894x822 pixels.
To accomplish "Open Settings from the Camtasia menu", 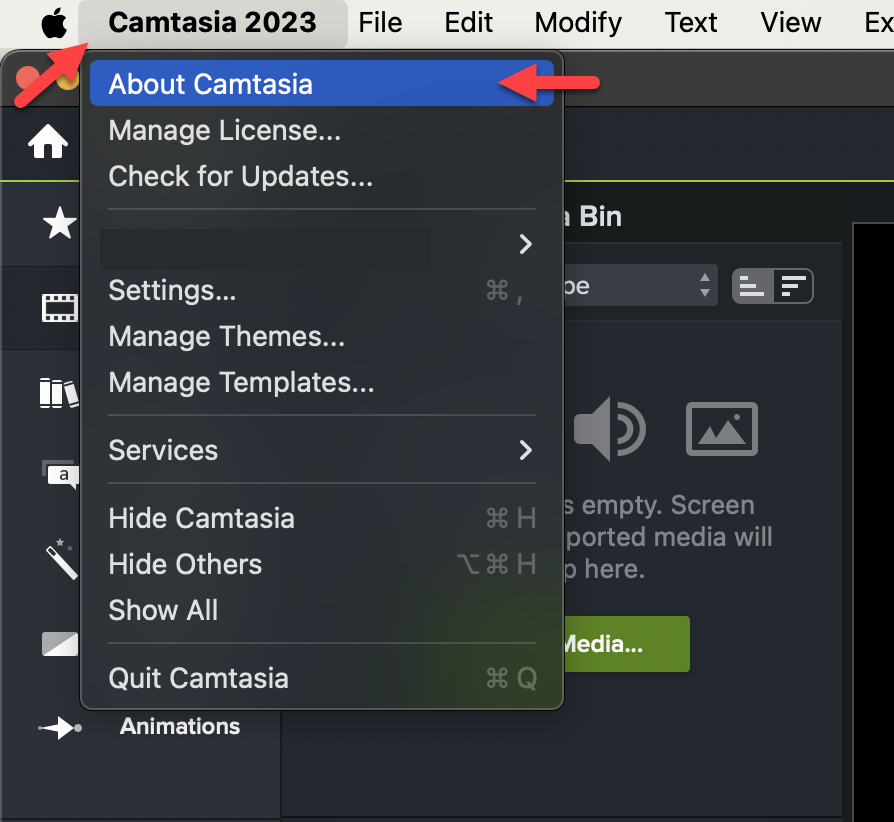I will [172, 290].
